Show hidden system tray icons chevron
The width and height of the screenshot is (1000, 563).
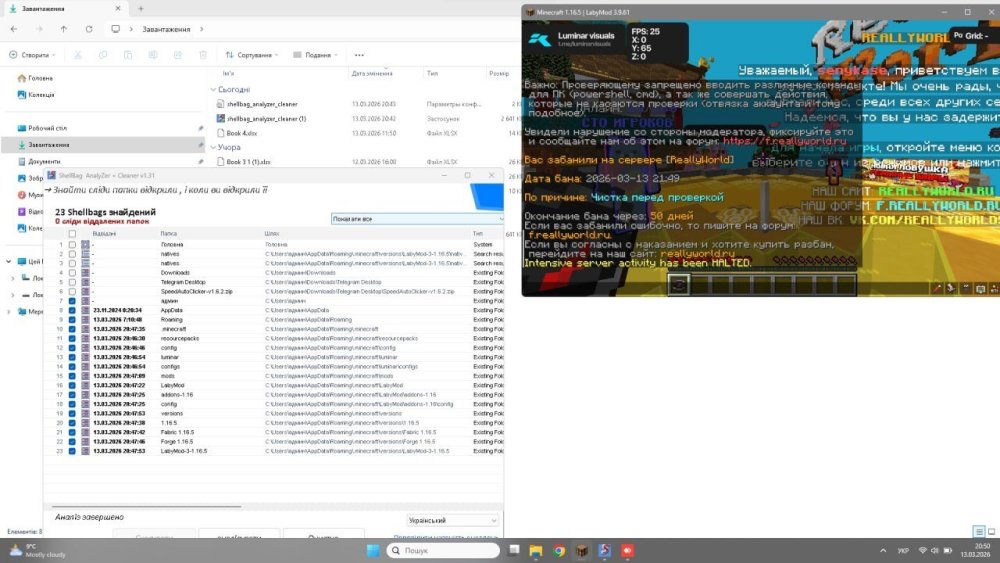point(883,550)
